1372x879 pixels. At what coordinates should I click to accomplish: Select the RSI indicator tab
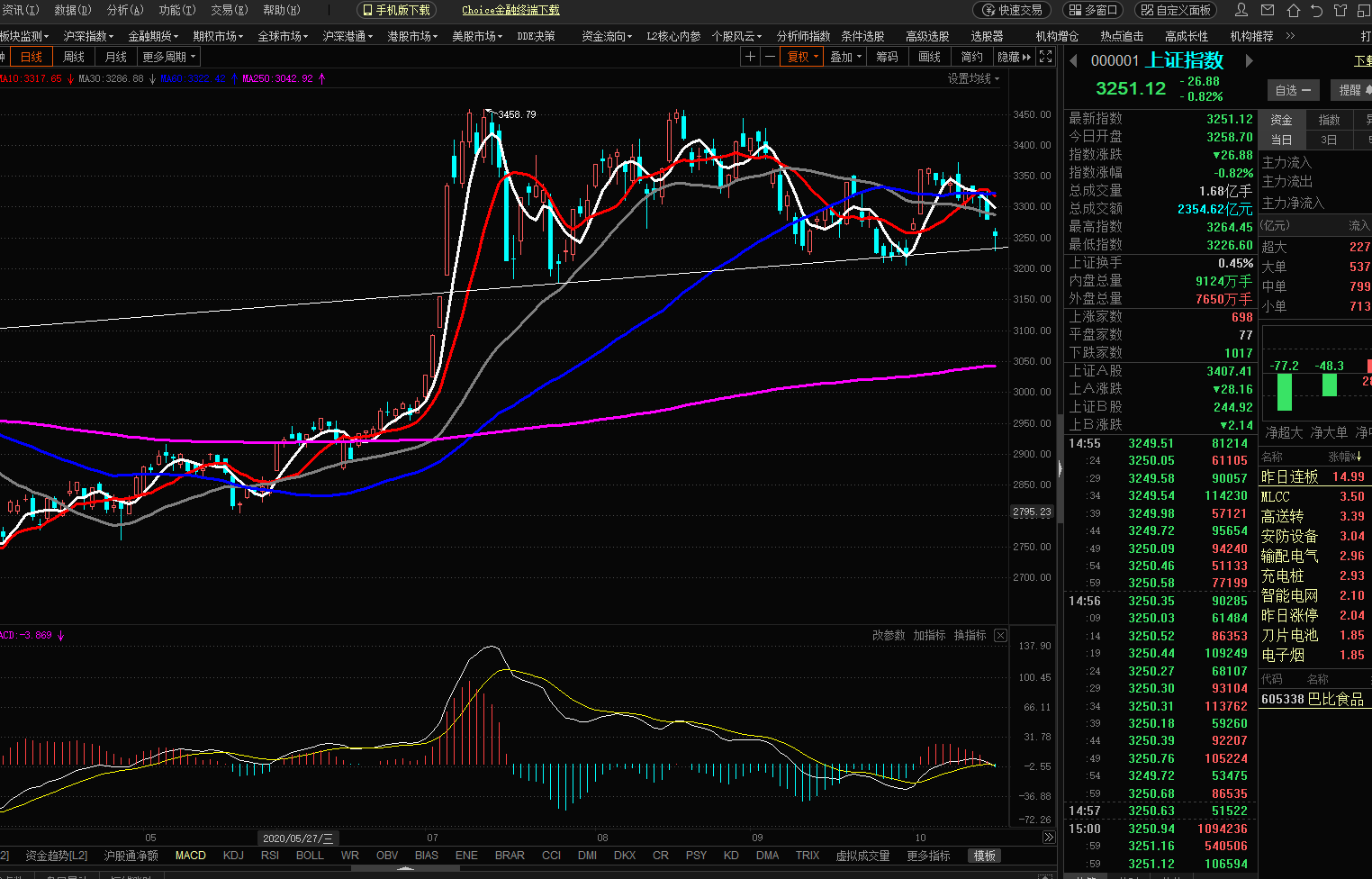(270, 856)
